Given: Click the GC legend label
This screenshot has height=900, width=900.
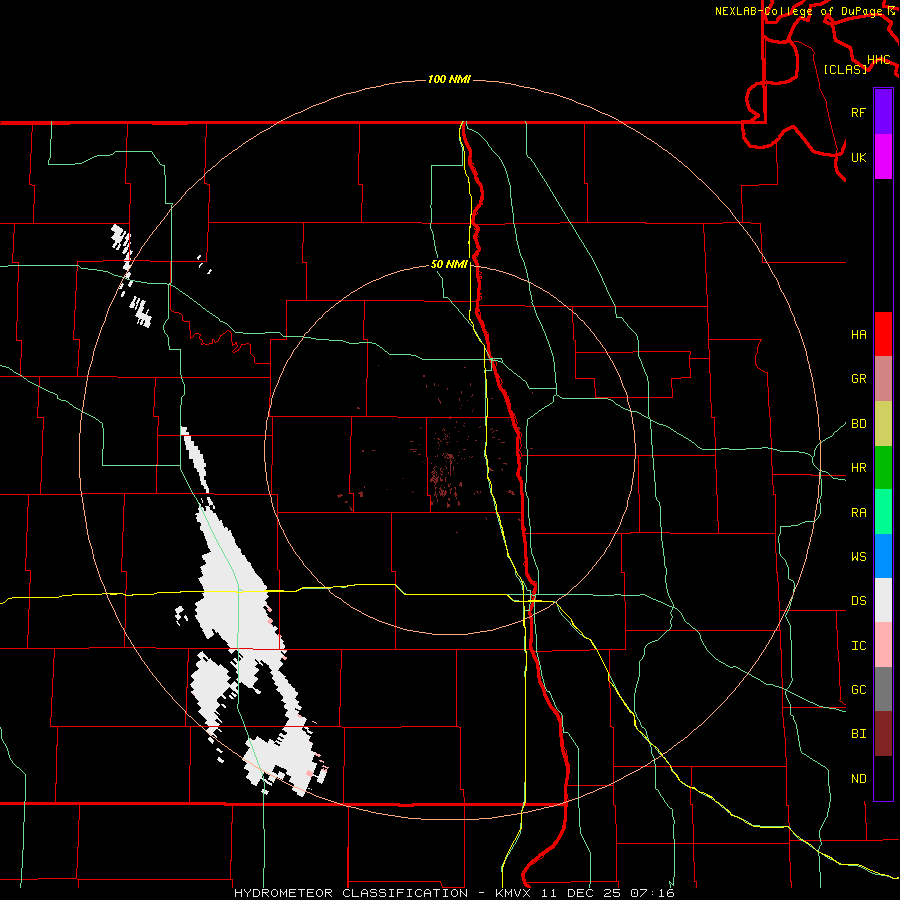Looking at the screenshot, I should [858, 690].
